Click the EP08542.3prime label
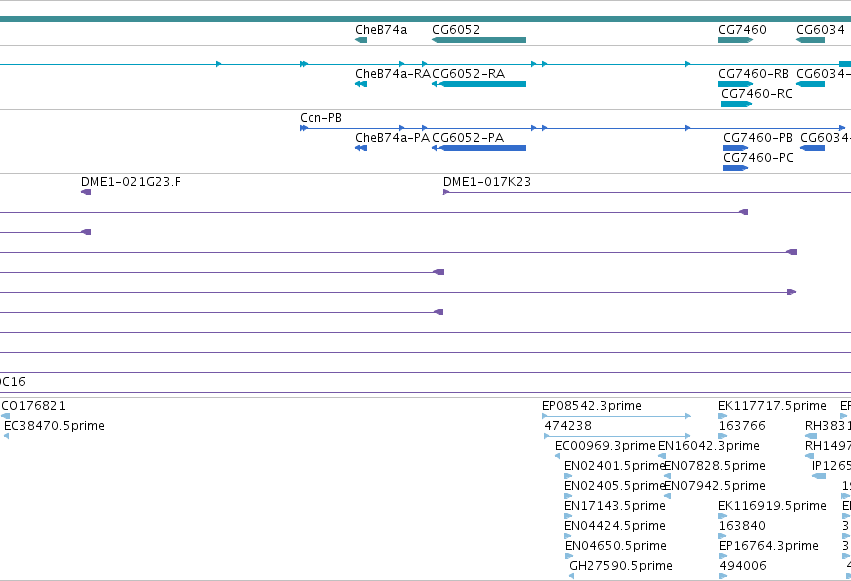This screenshot has width=851, height=581. coord(592,406)
